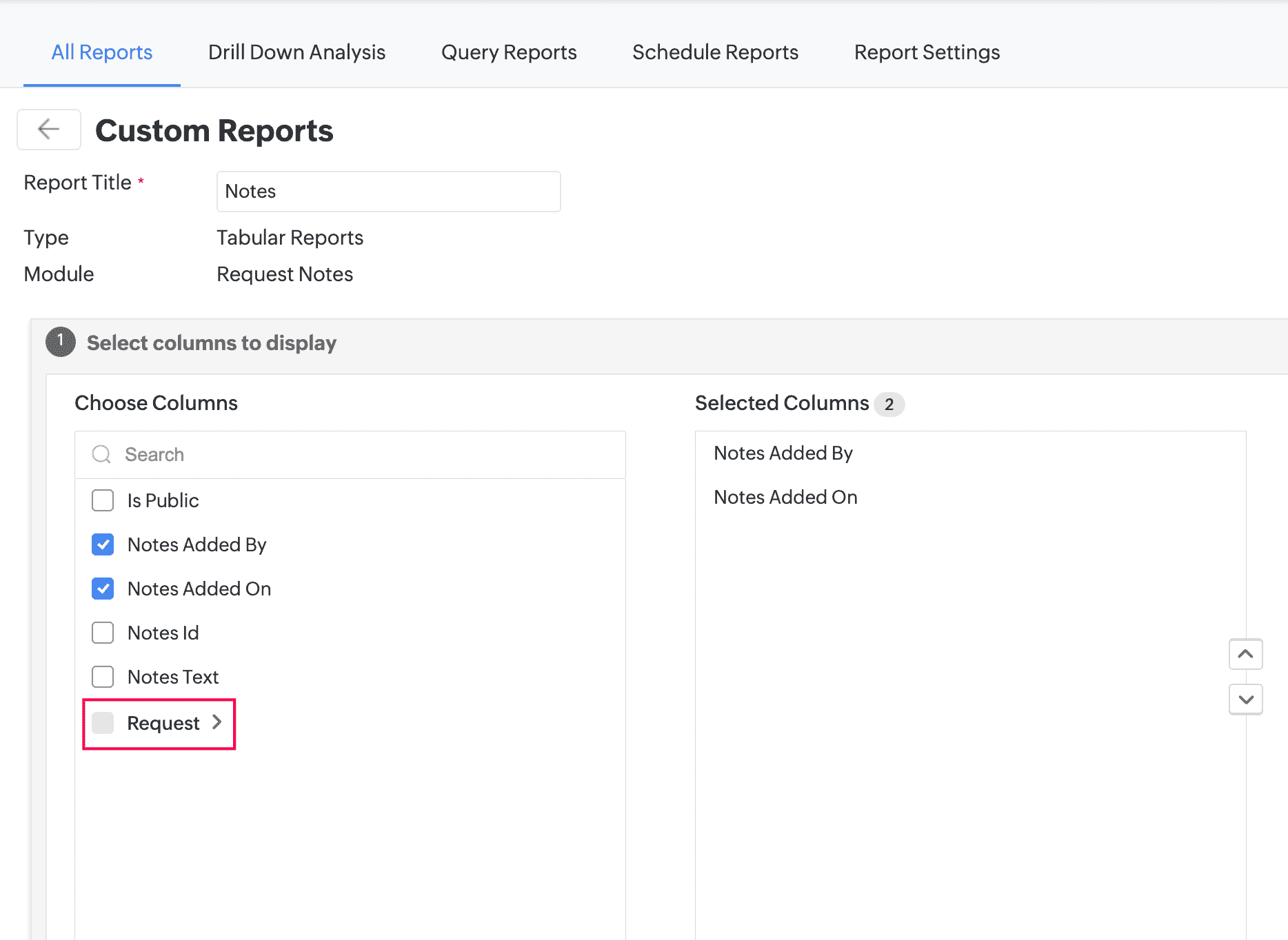Click the step 1 numbered circle badge
This screenshot has width=1288, height=940.
point(59,341)
